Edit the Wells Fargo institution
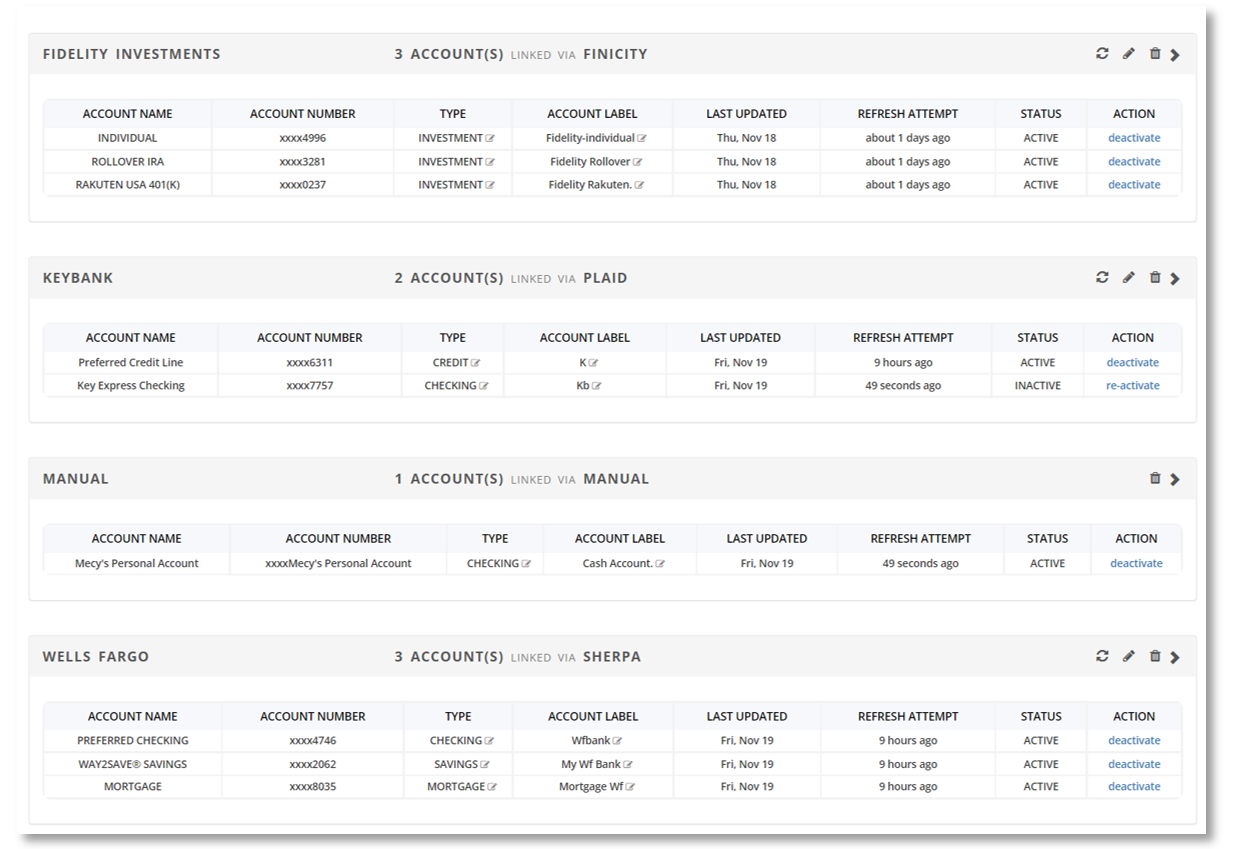This screenshot has width=1237, height=849. pos(1129,657)
